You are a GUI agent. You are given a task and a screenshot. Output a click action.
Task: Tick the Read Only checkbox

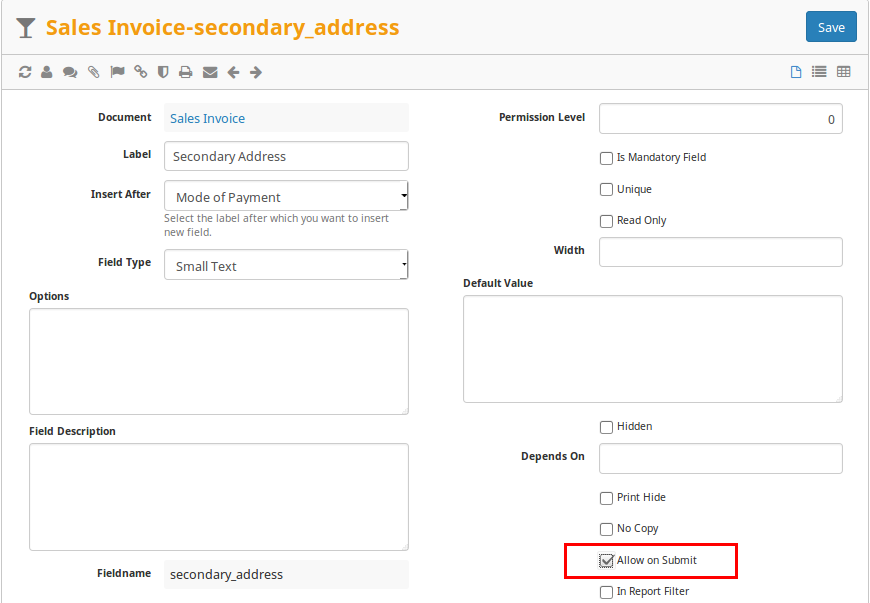click(606, 221)
